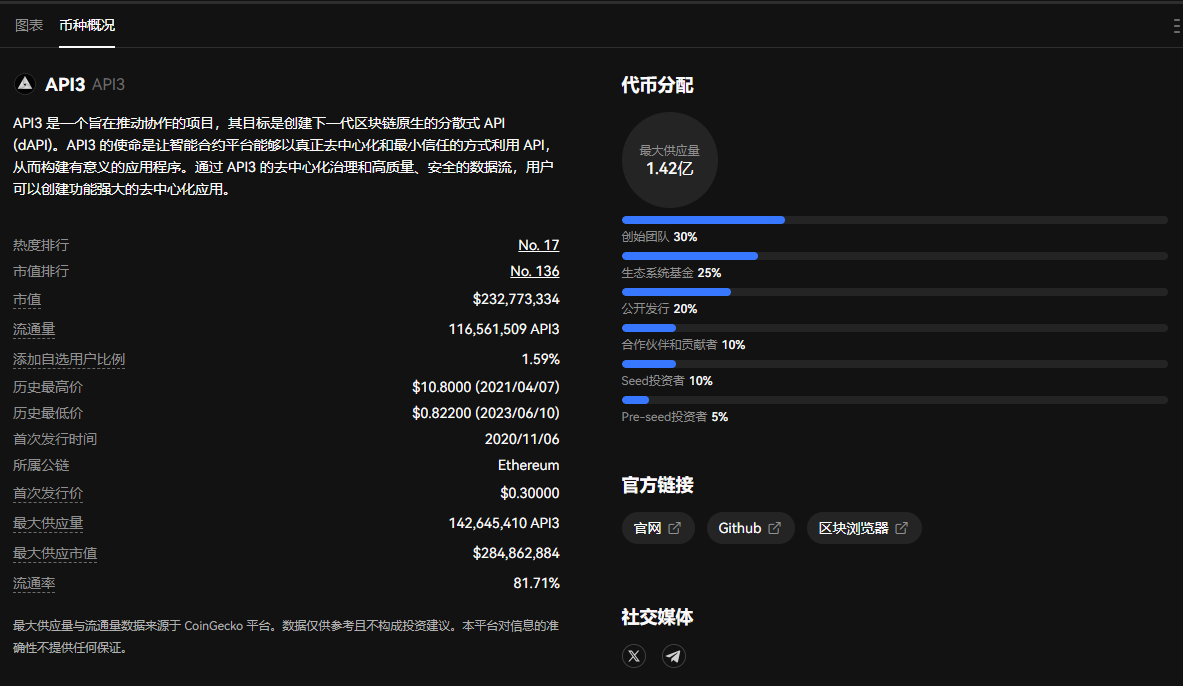Viewport: 1183px width, 686px height.
Task: Click the 生态系统基金 25% progress bar
Action: 895,255
